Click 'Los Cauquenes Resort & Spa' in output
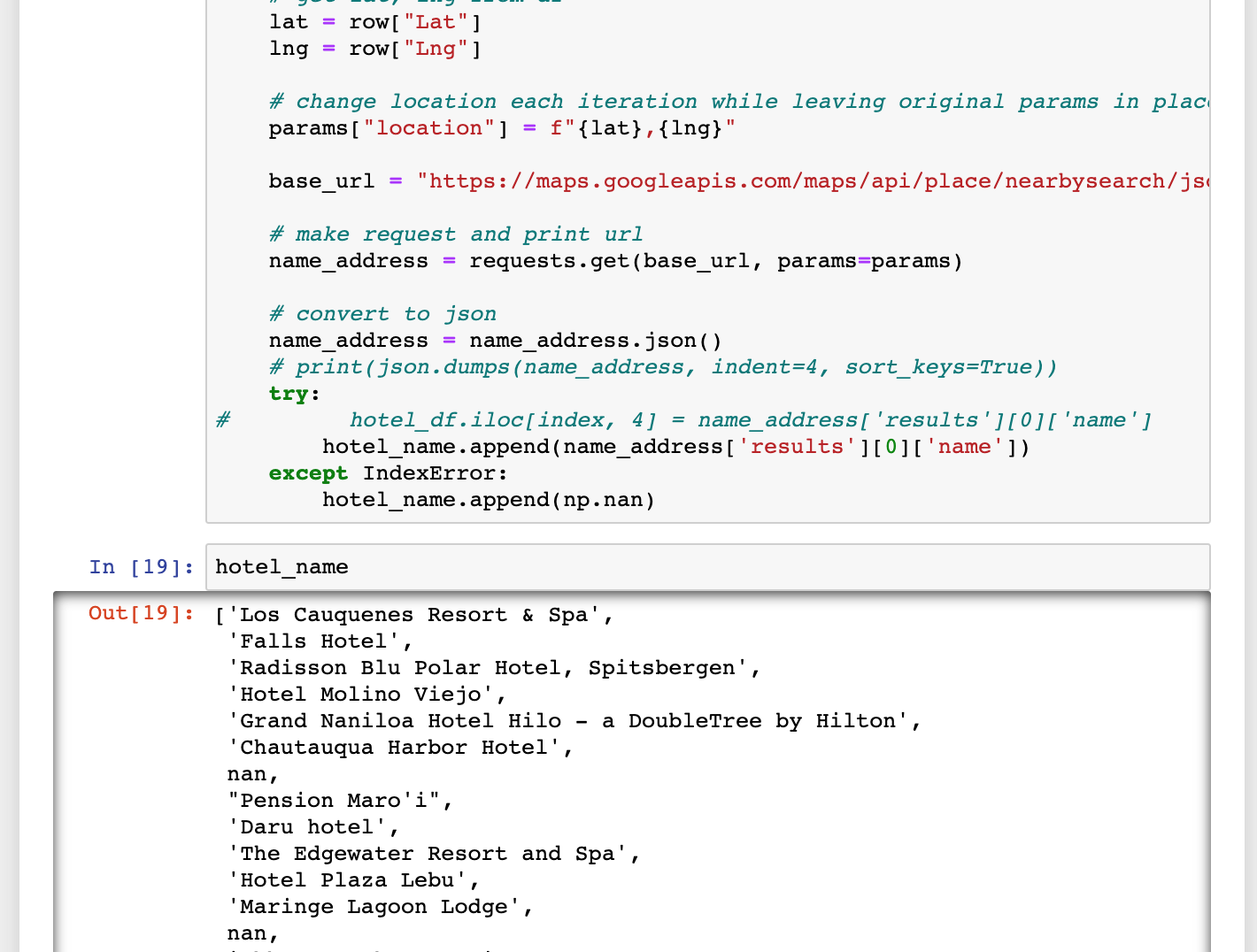Screen dimensions: 1257x952 click(x=414, y=615)
